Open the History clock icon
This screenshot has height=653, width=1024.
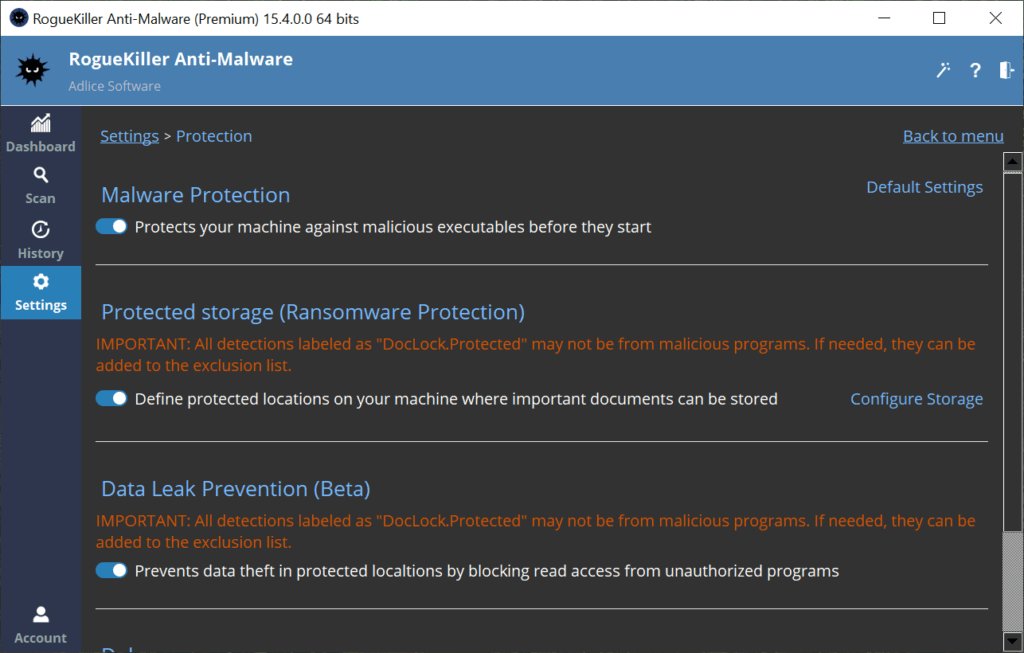coord(40,229)
